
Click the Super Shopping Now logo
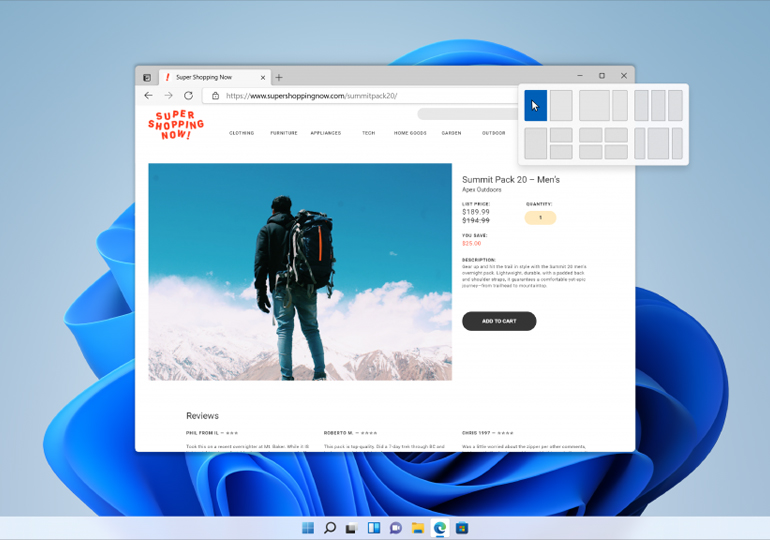tap(176, 126)
